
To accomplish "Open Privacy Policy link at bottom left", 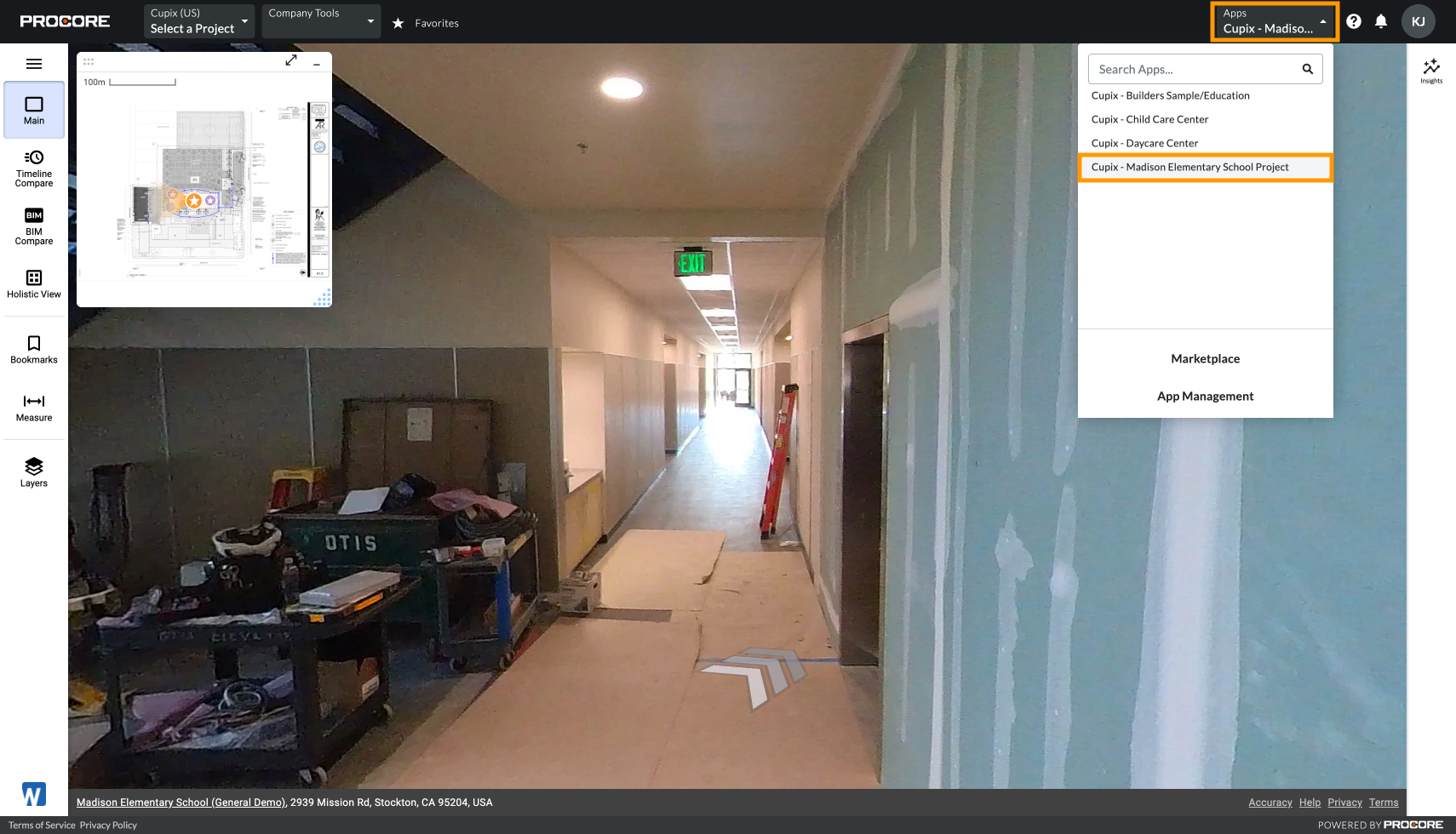I will pyautogui.click(x=108, y=825).
